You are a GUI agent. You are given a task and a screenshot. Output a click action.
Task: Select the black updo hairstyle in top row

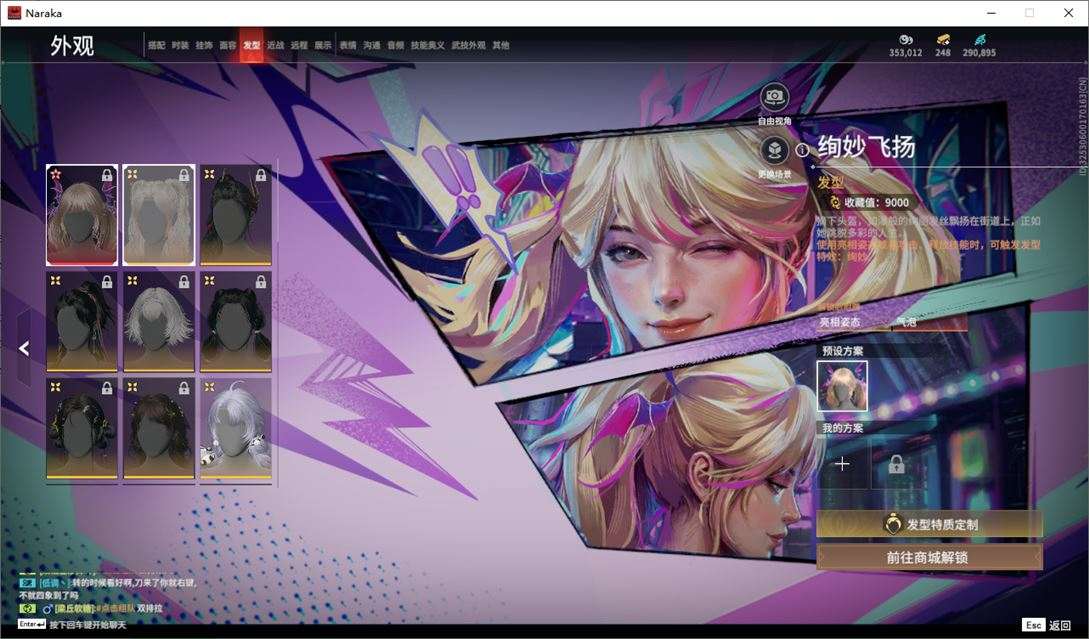click(x=236, y=215)
